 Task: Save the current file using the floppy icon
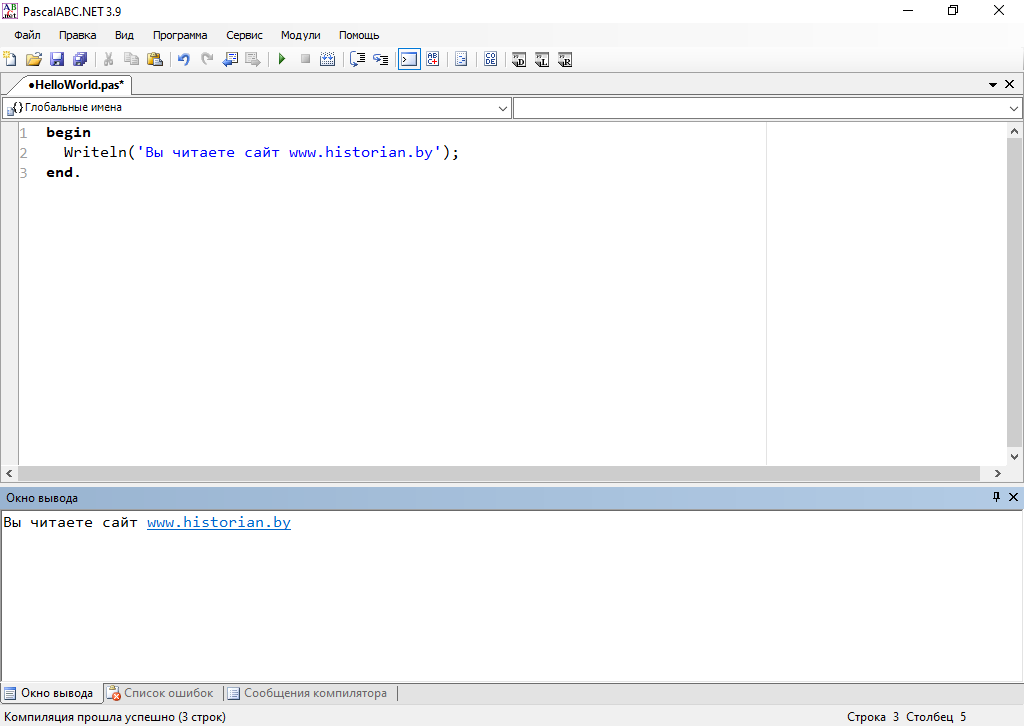point(57,60)
